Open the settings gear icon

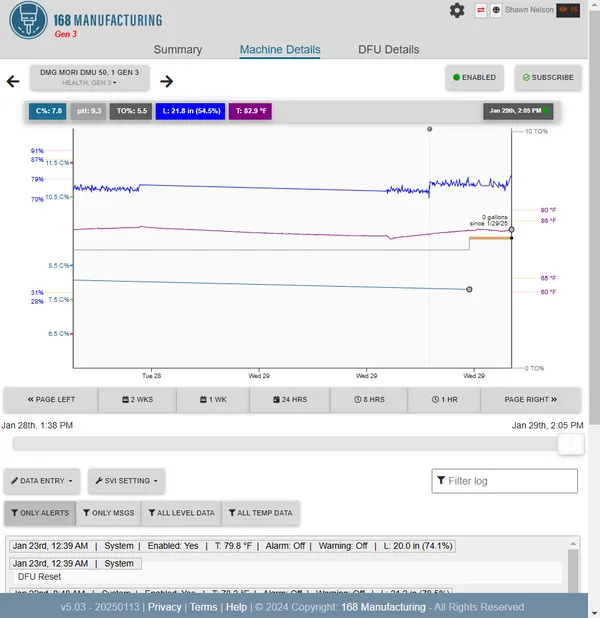click(x=457, y=10)
